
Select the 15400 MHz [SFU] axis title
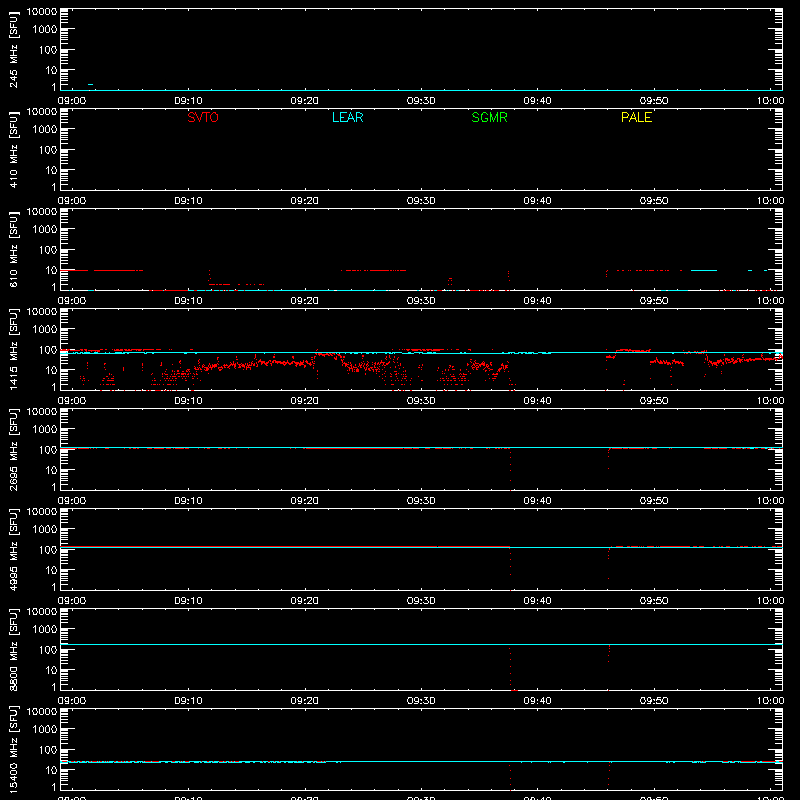coord(14,749)
